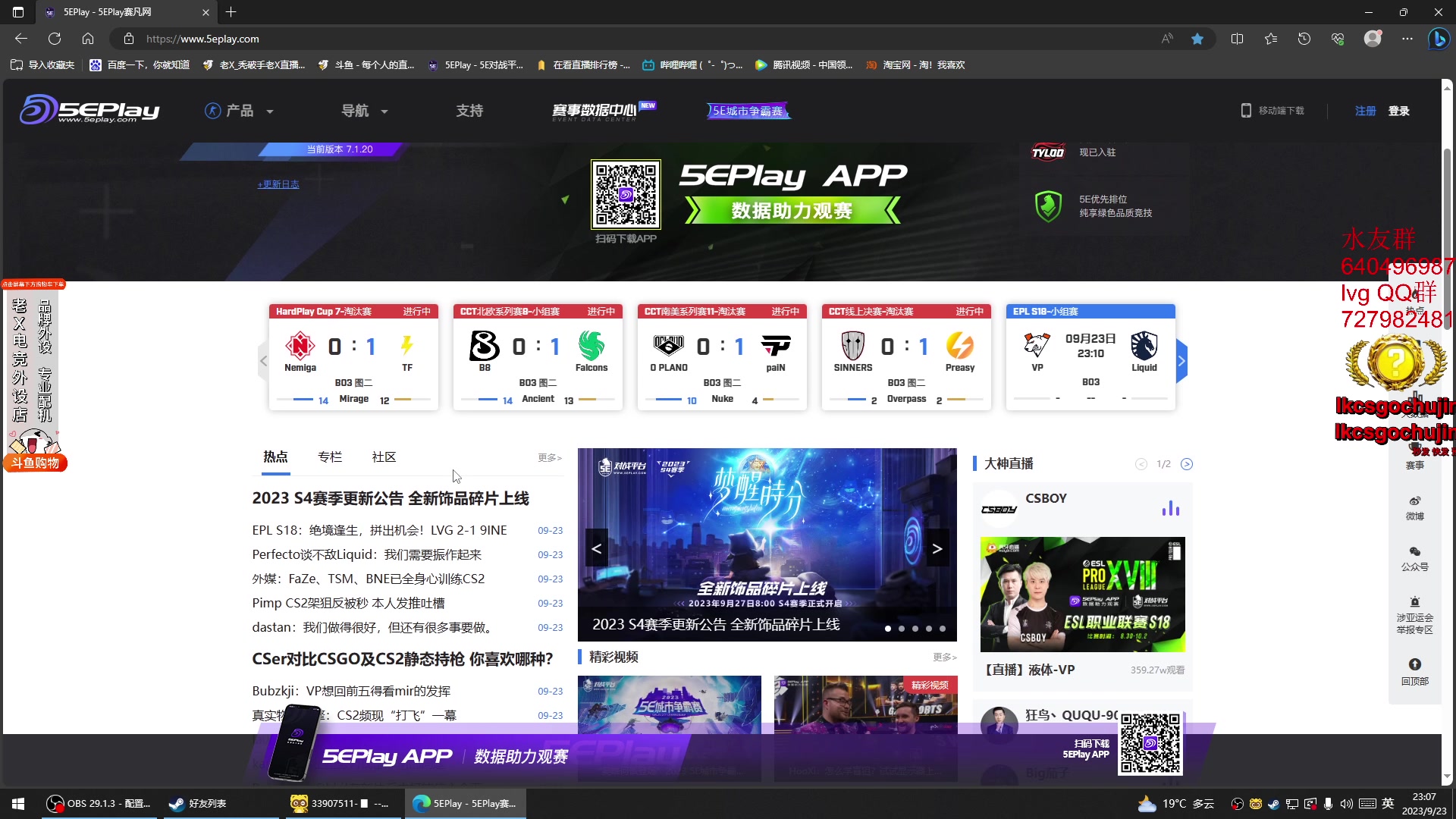Select the last carousel indicator dot
Screen dimensions: 1456x819
(x=943, y=629)
